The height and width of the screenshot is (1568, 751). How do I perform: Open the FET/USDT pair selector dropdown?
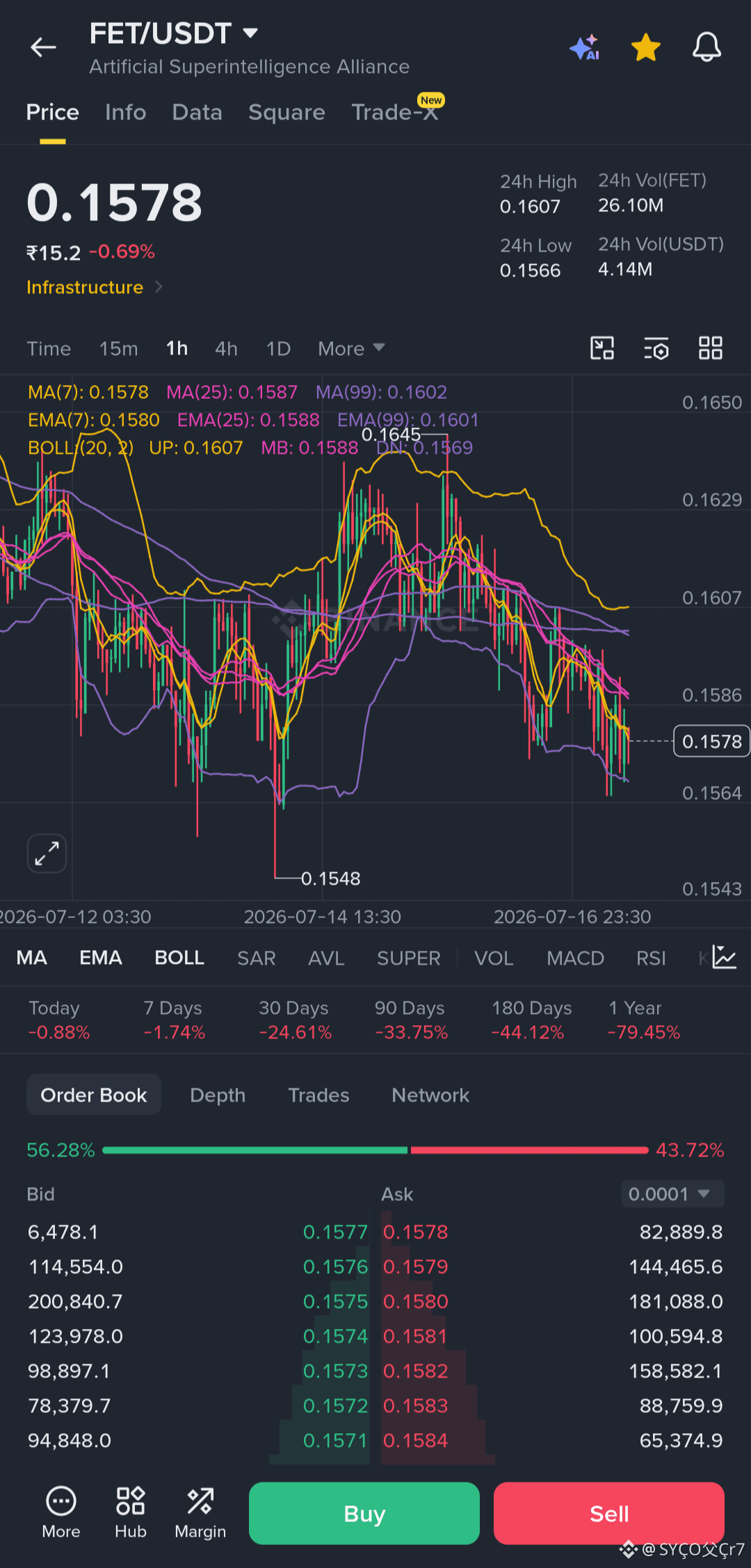[x=174, y=33]
